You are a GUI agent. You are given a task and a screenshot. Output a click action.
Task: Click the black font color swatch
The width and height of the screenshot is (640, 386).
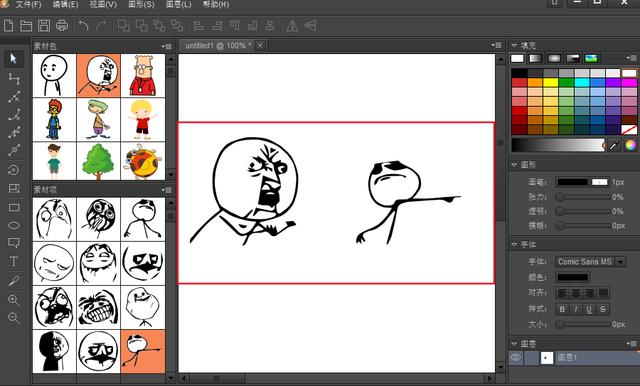(x=573, y=277)
